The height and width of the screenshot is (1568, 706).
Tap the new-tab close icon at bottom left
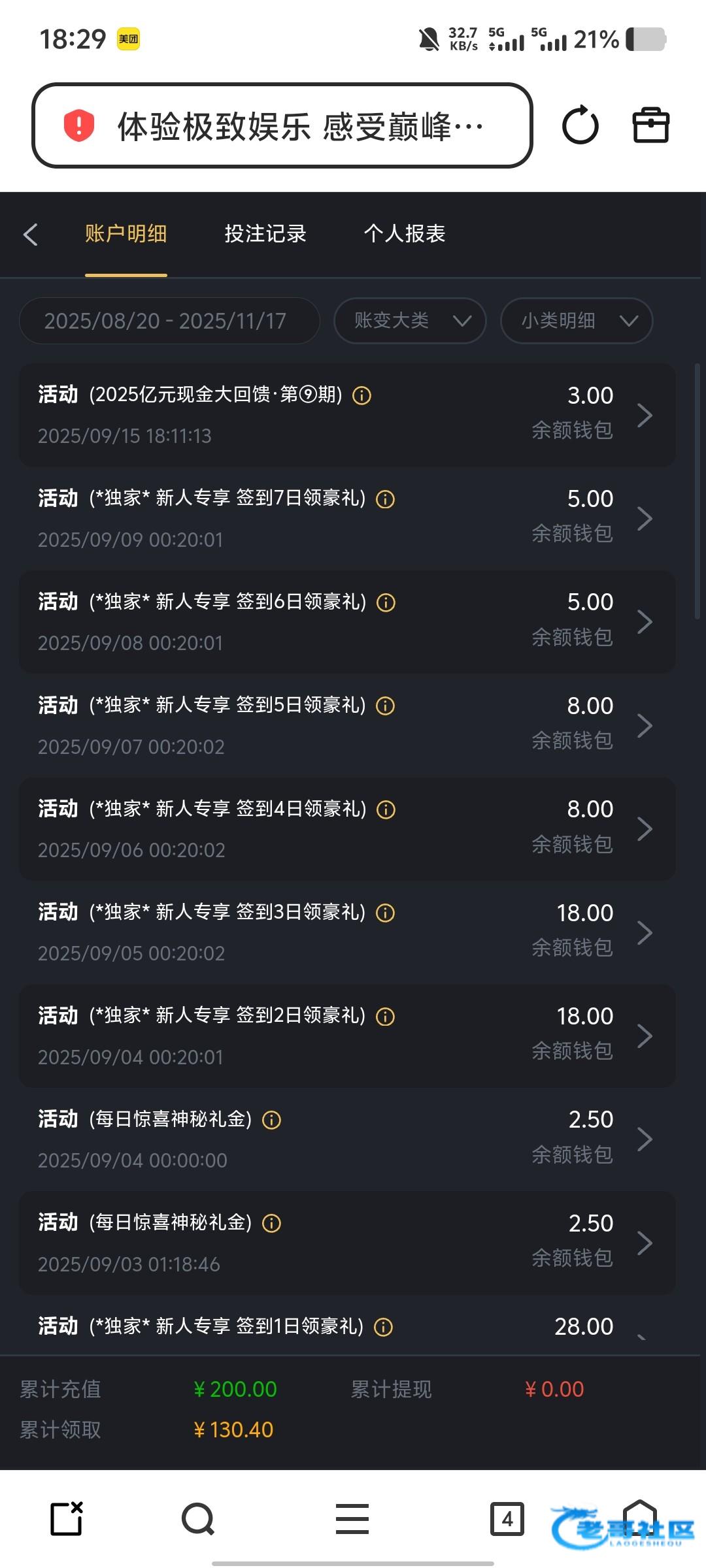[x=67, y=1519]
